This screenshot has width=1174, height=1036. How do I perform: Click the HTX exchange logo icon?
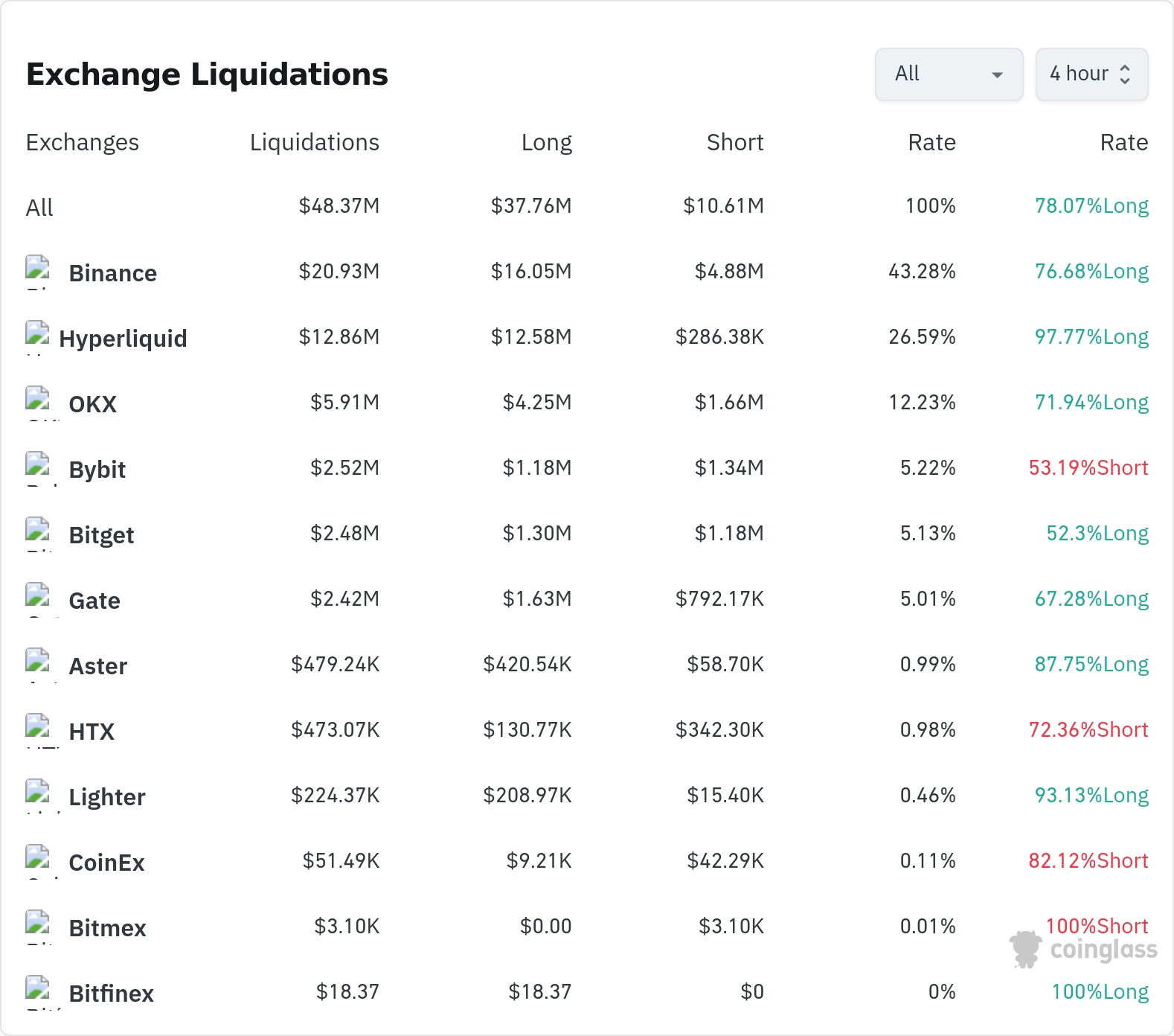coord(38,730)
